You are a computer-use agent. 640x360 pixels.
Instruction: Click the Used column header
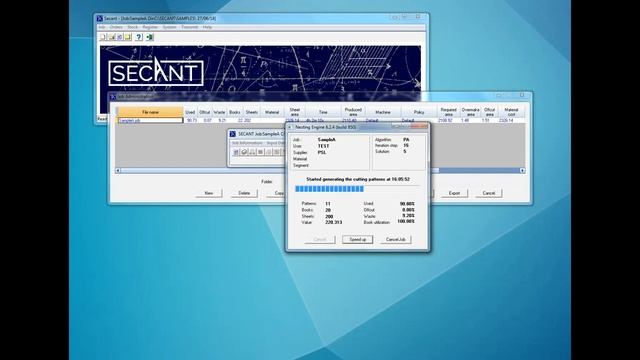click(x=190, y=112)
